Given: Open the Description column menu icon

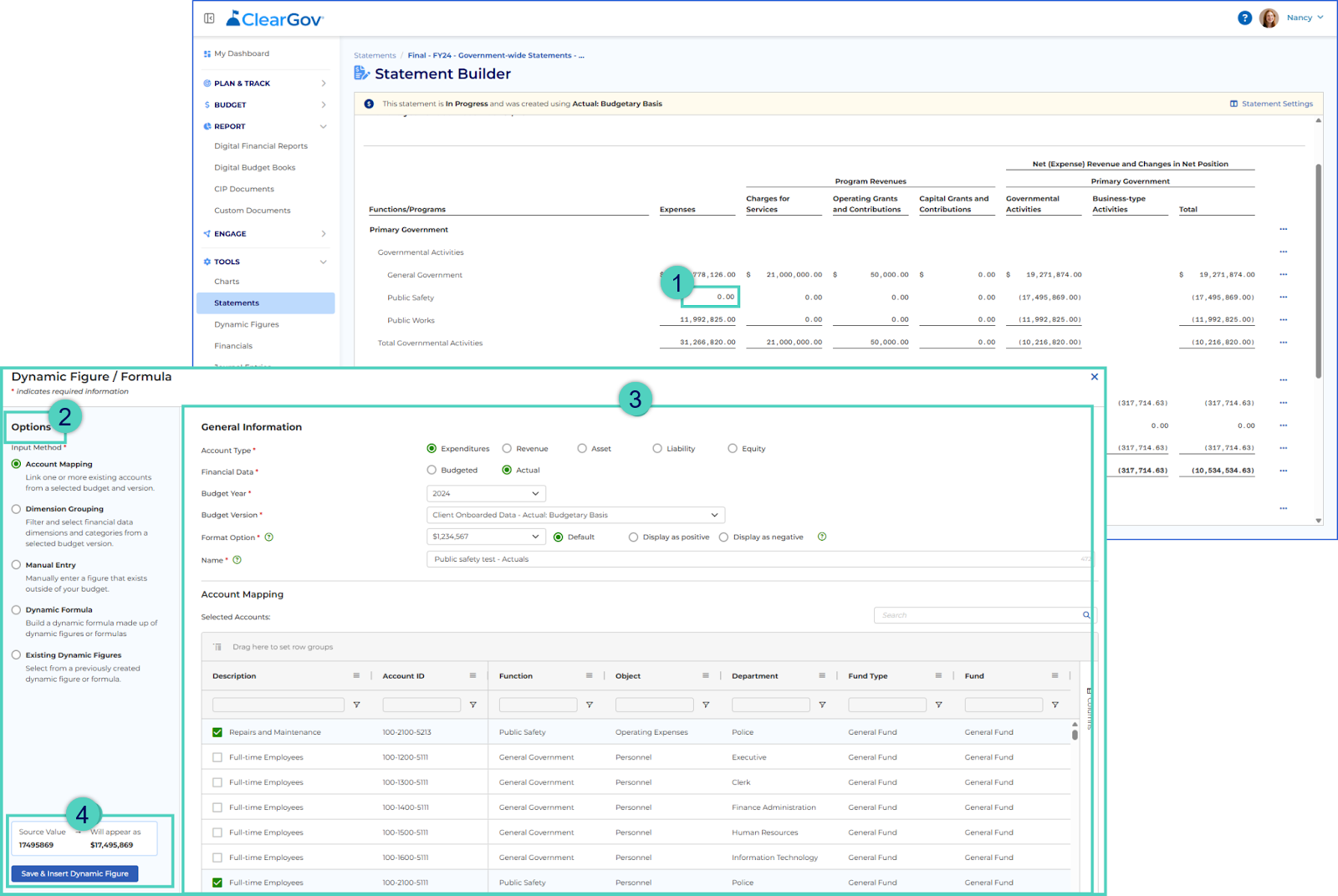Looking at the screenshot, I should point(356,675).
